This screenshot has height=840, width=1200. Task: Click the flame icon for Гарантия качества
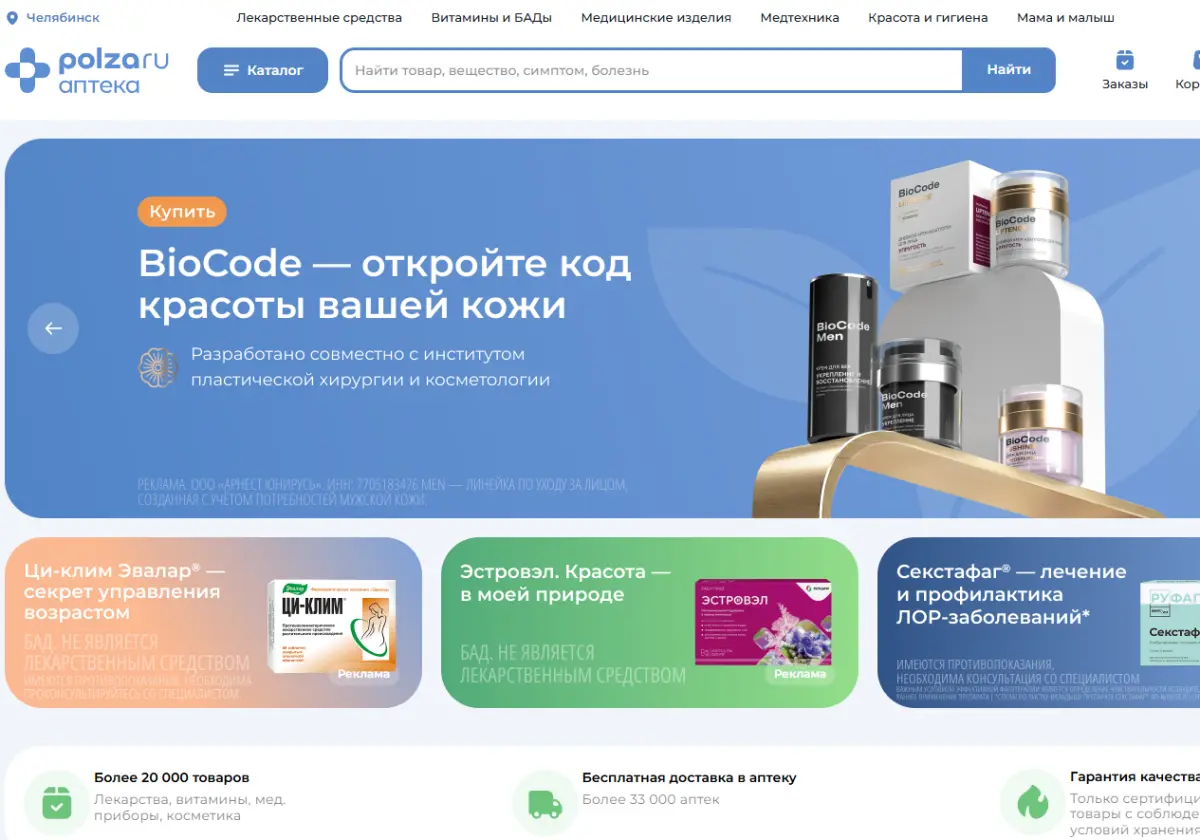(x=1031, y=802)
